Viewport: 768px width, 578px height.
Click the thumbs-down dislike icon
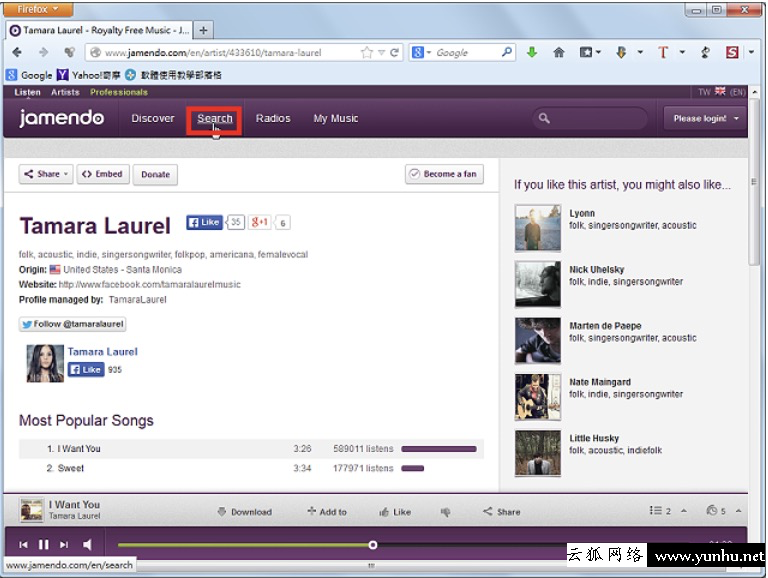[x=445, y=512]
